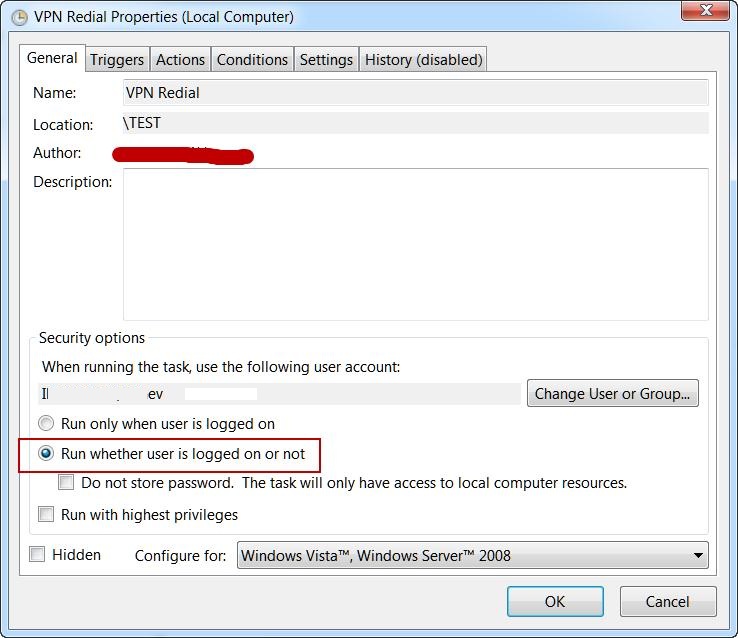738x638 pixels.
Task: Click the clock icon in the title bar
Action: tap(17, 17)
